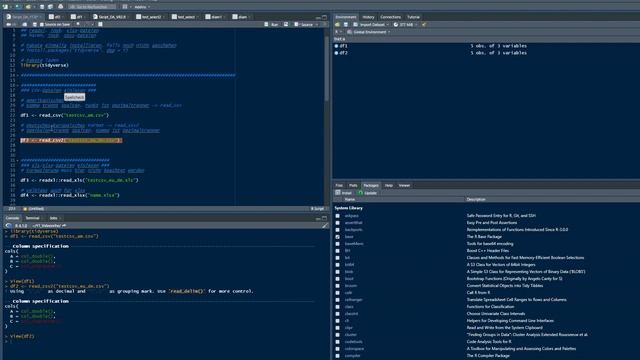The height and width of the screenshot is (360, 640).
Task: Click the highlighted df2 read_csv2 code line
Action: click(71, 140)
